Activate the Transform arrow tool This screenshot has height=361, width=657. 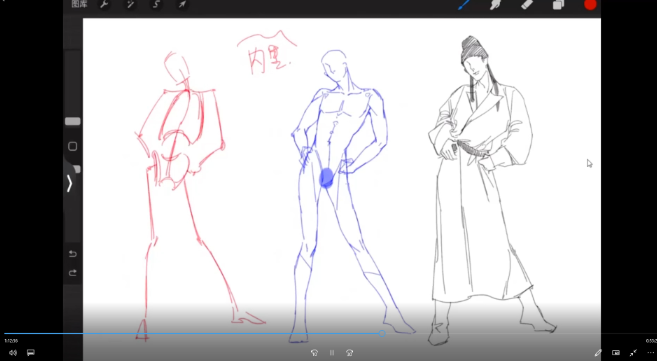[x=182, y=5]
